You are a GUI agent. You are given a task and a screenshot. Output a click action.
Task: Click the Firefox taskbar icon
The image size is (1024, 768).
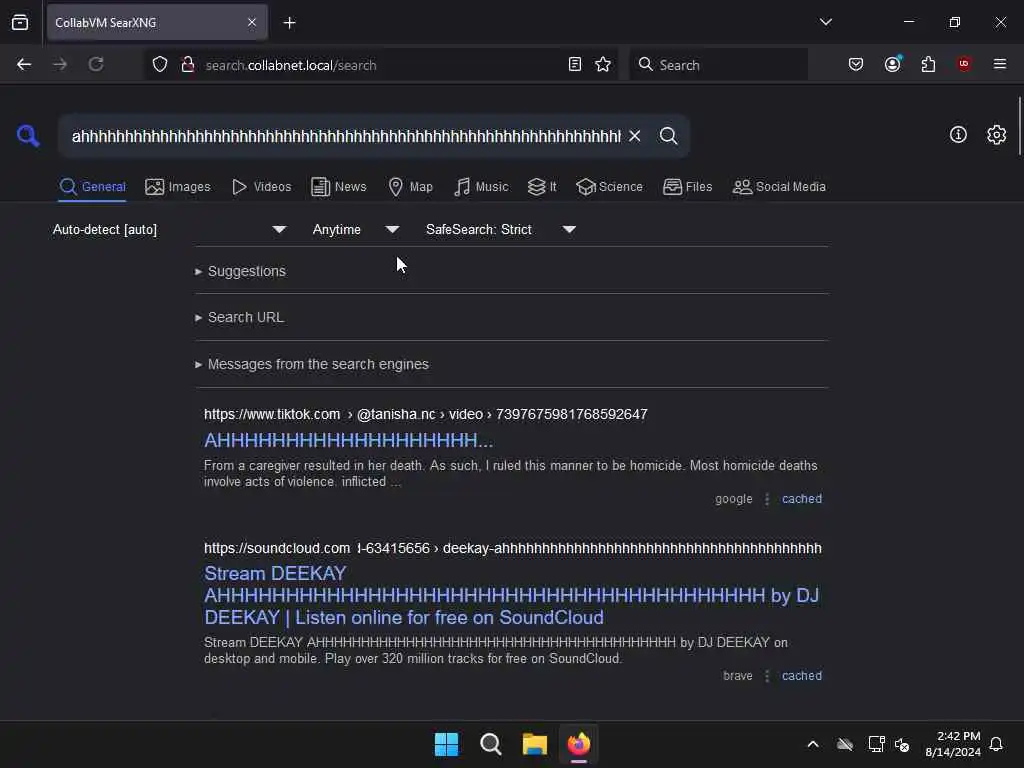(579, 744)
